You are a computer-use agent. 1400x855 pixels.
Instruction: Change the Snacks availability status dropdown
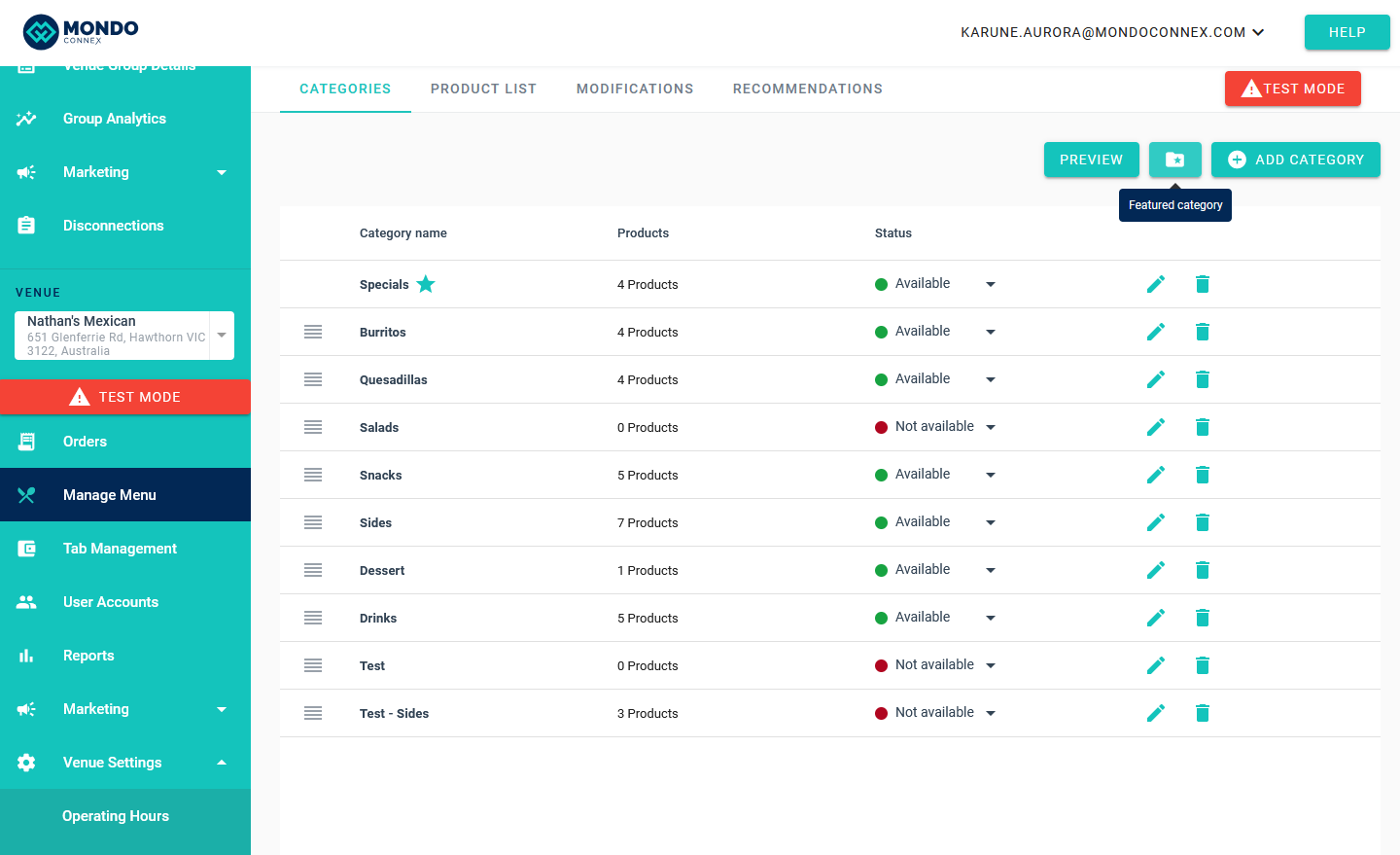[990, 475]
